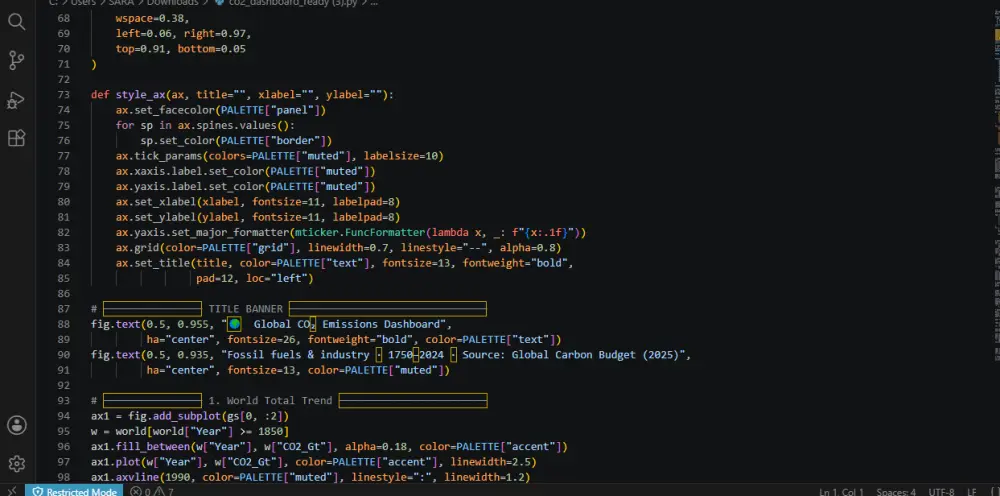Click the highlighted globe emoji on line 88
Screen dimensions: 1000x496
[x=235, y=324]
